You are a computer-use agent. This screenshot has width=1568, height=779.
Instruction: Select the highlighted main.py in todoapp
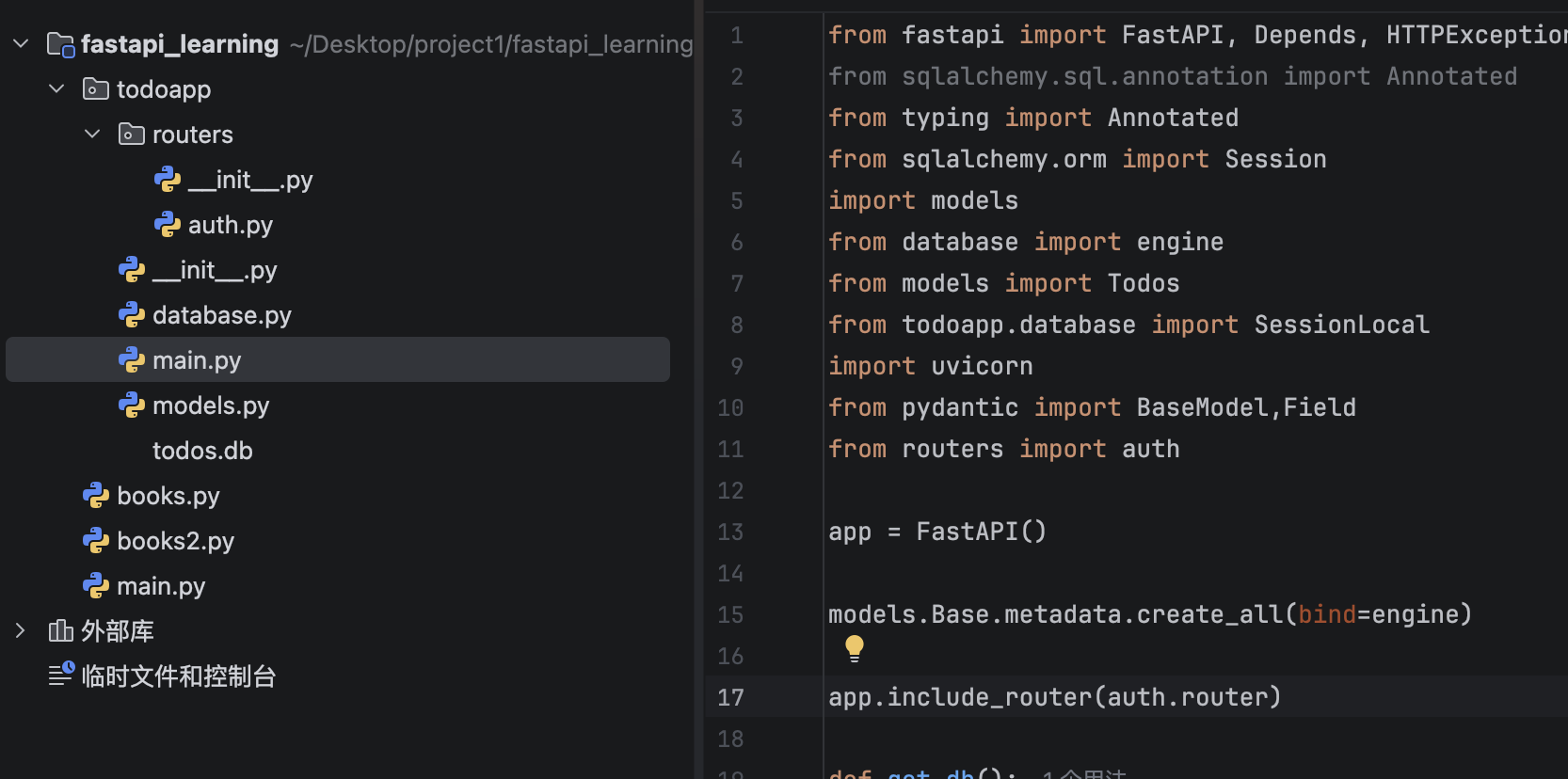click(338, 359)
